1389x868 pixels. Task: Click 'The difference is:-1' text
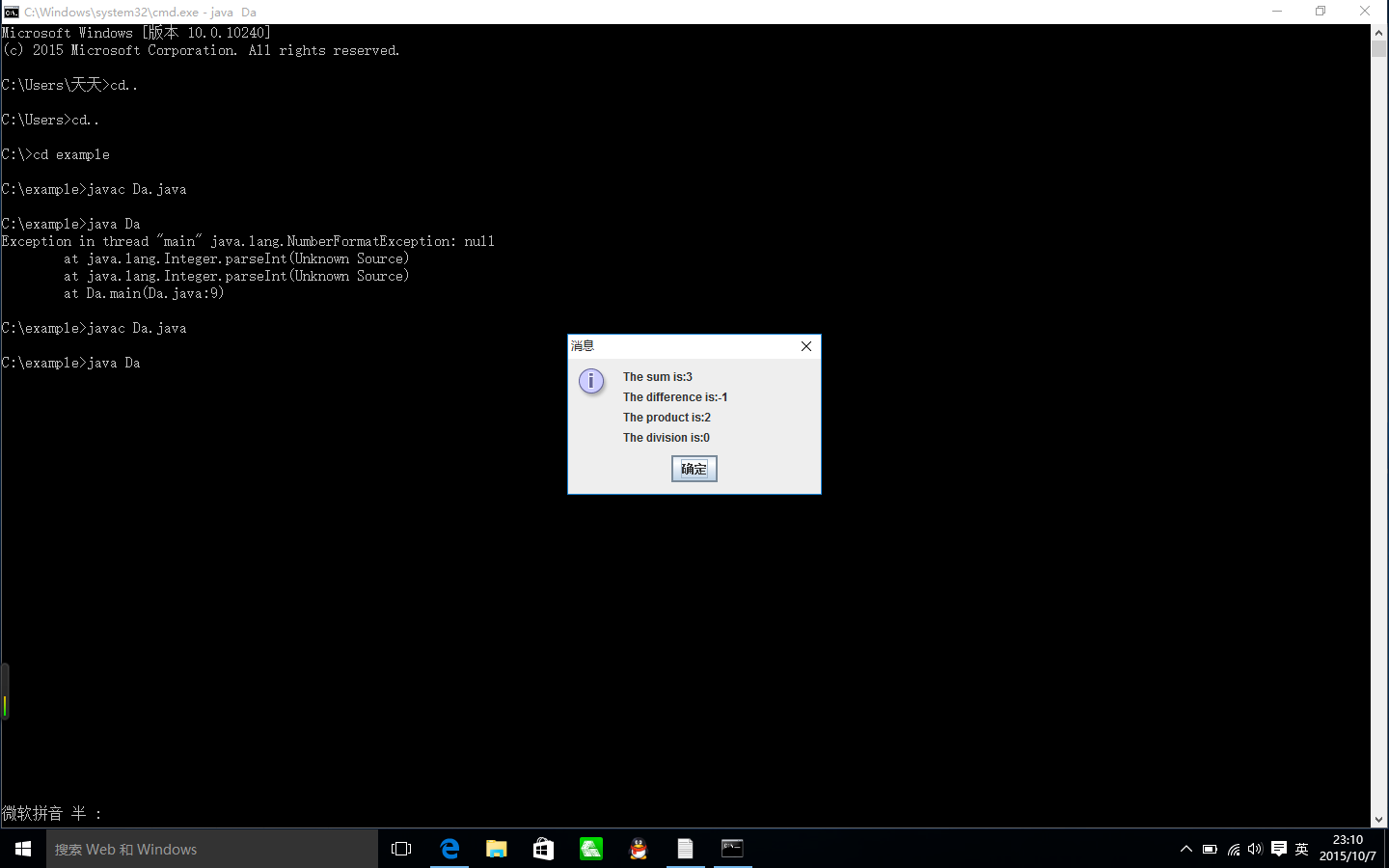tap(675, 397)
